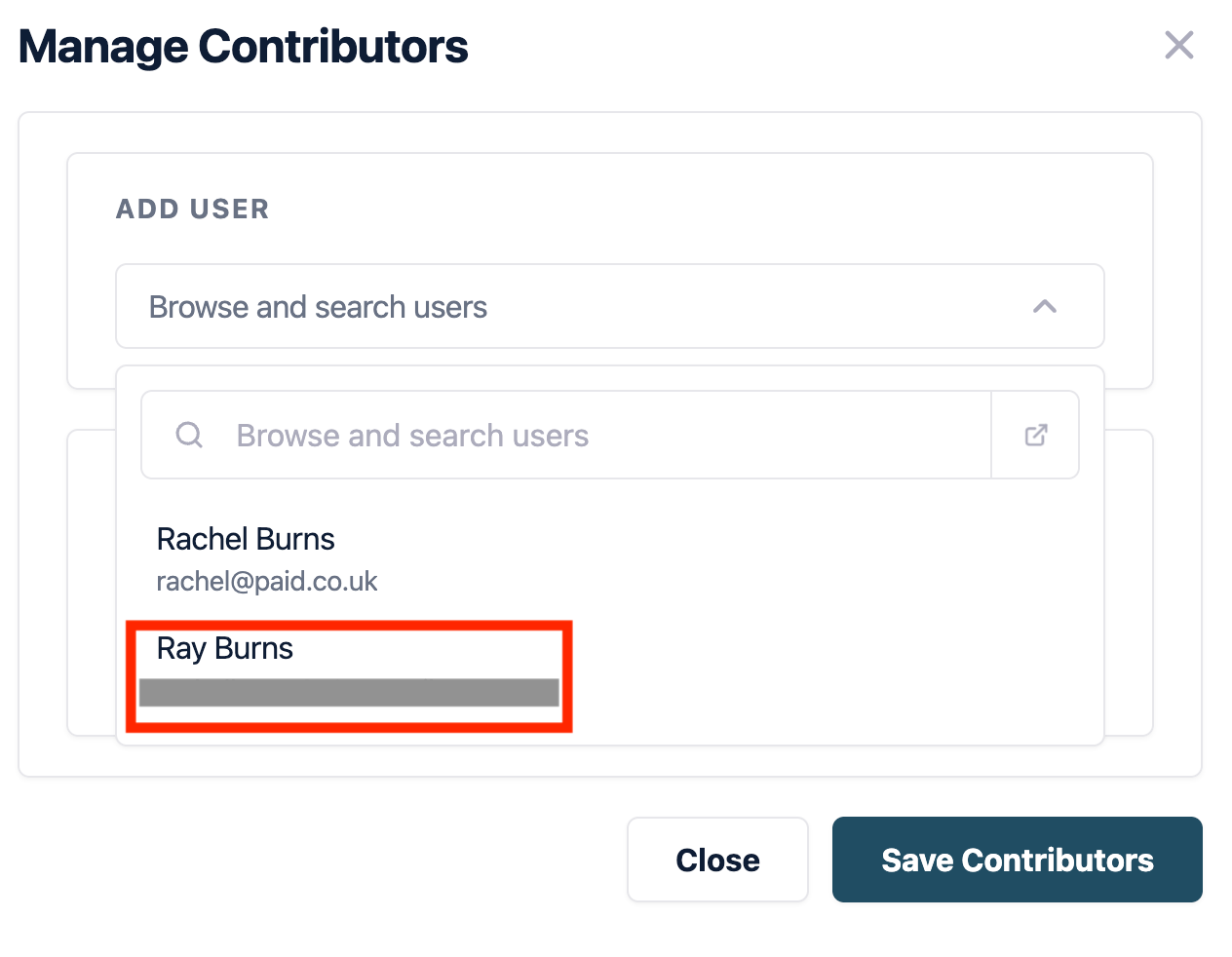Image resolution: width=1232 pixels, height=957 pixels.
Task: Close the Manage Contributors dialog with X
Action: pos(1178,45)
